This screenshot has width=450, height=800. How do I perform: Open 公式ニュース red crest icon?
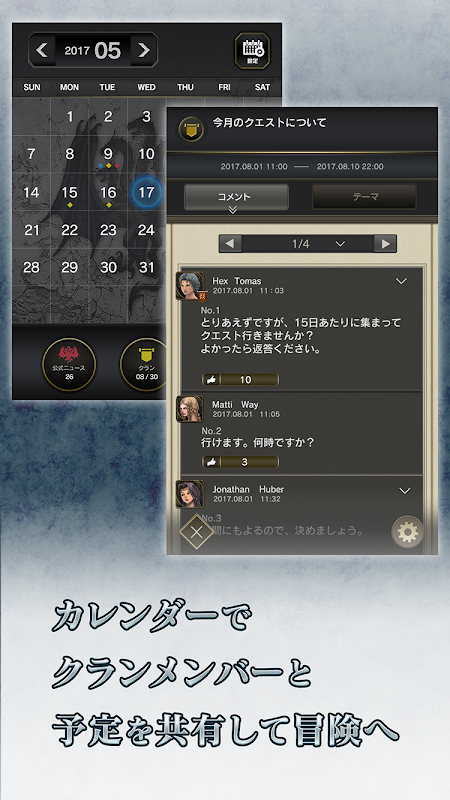pos(69,364)
